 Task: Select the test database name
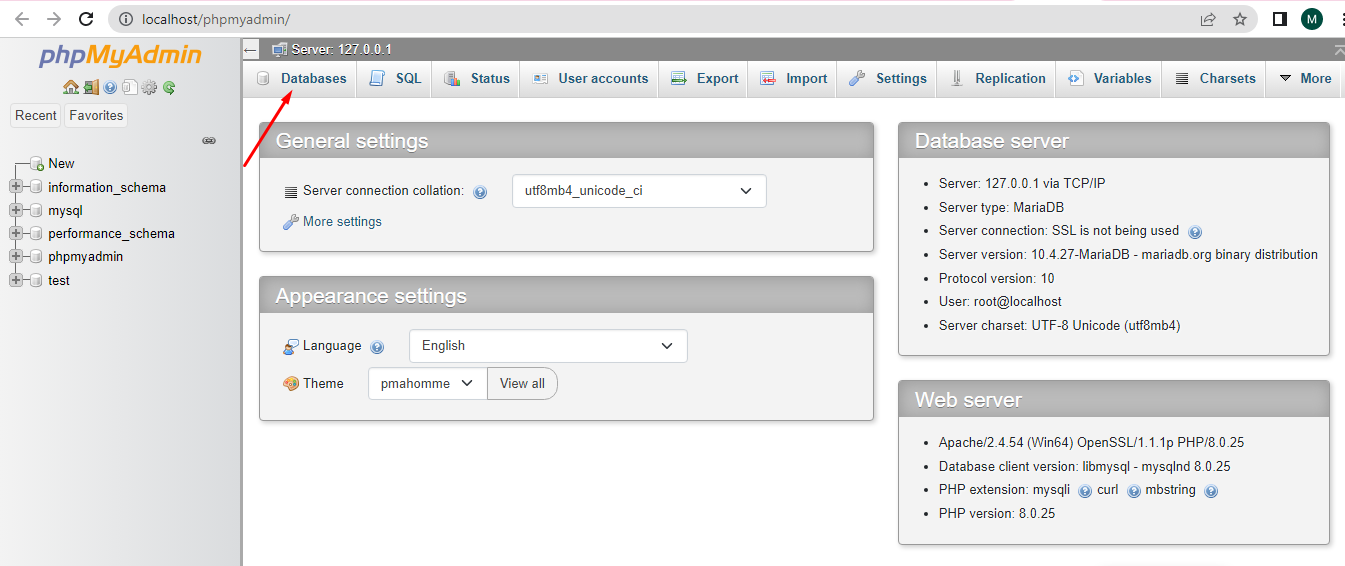(59, 280)
